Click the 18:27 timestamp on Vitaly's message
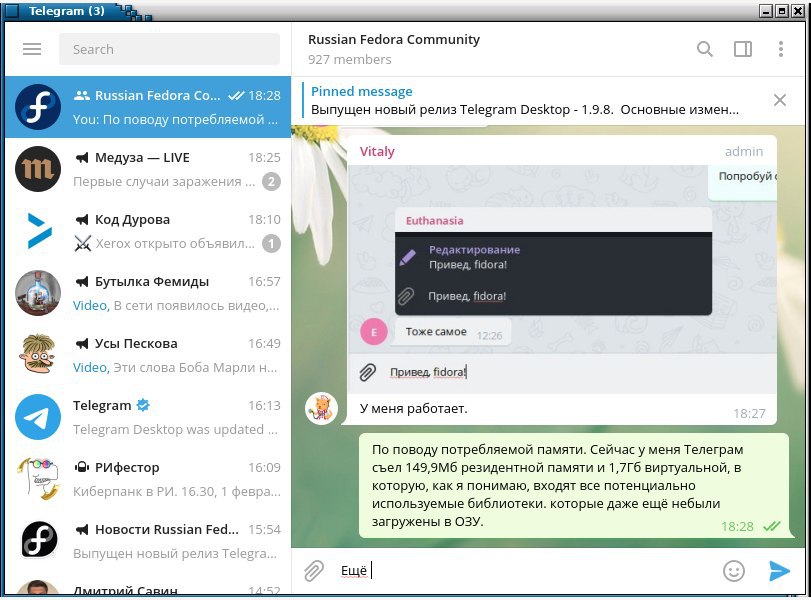Viewport: 811px width, 600px height. (x=749, y=413)
